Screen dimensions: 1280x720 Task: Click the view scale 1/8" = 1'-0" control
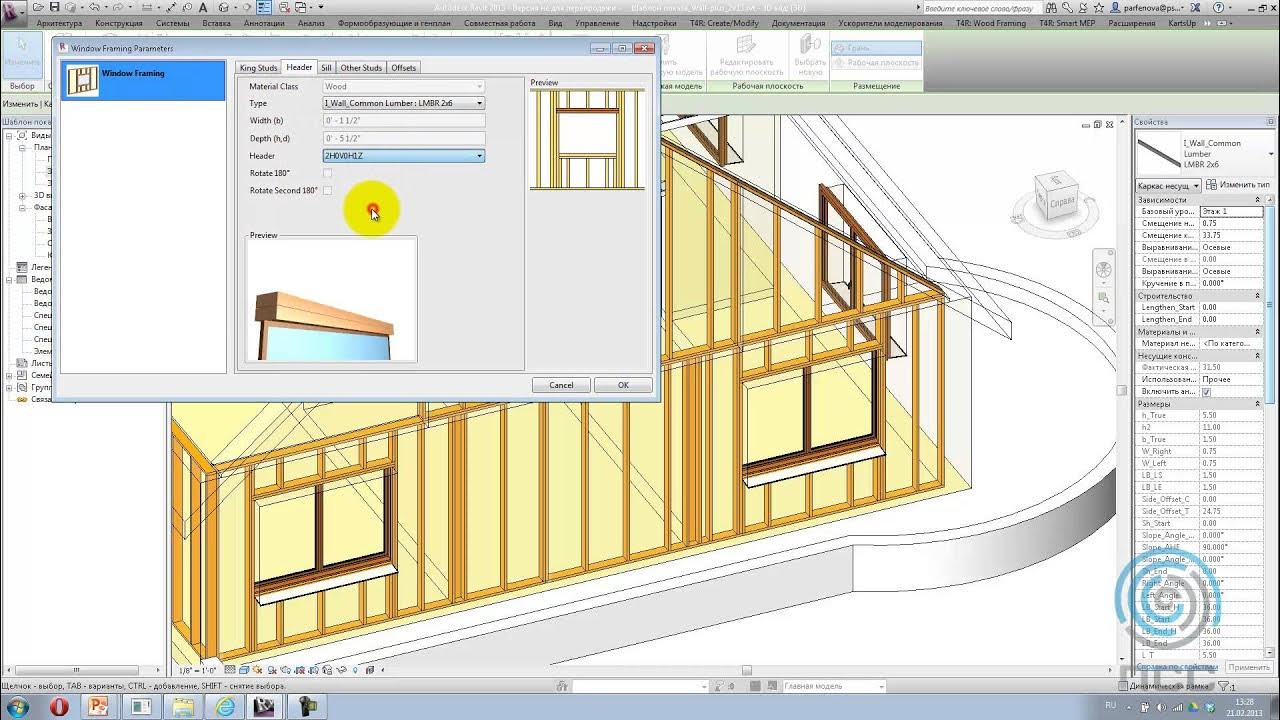tap(197, 670)
